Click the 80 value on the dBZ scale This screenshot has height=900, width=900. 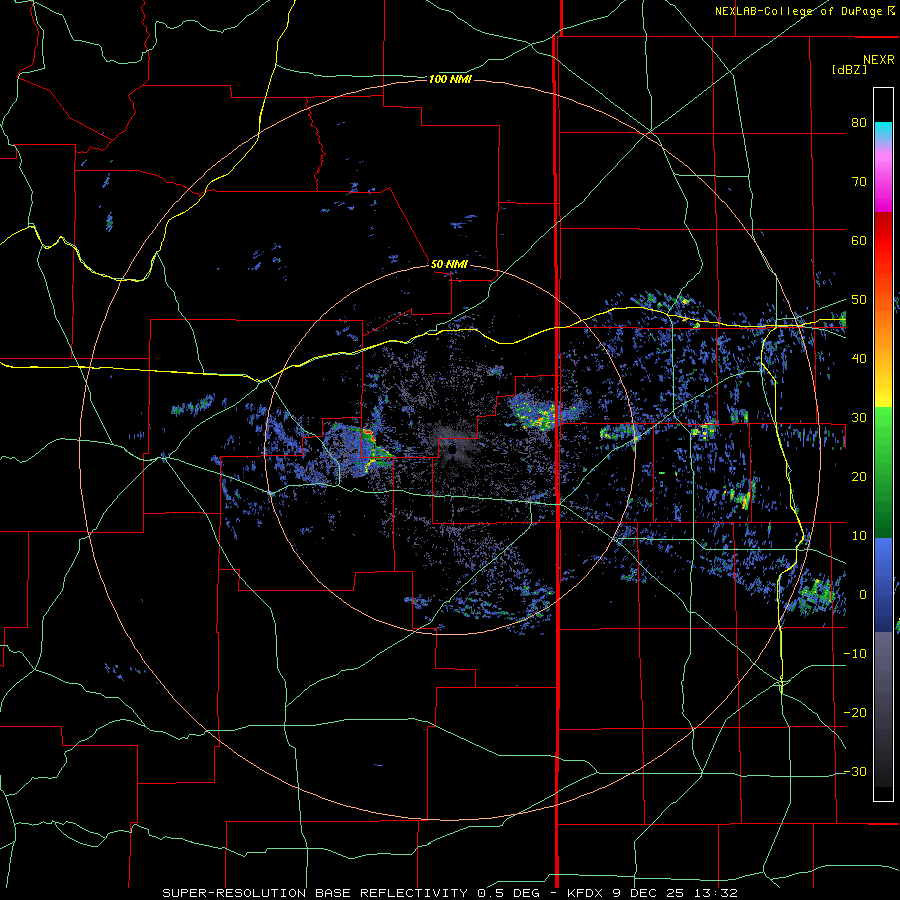tap(859, 122)
